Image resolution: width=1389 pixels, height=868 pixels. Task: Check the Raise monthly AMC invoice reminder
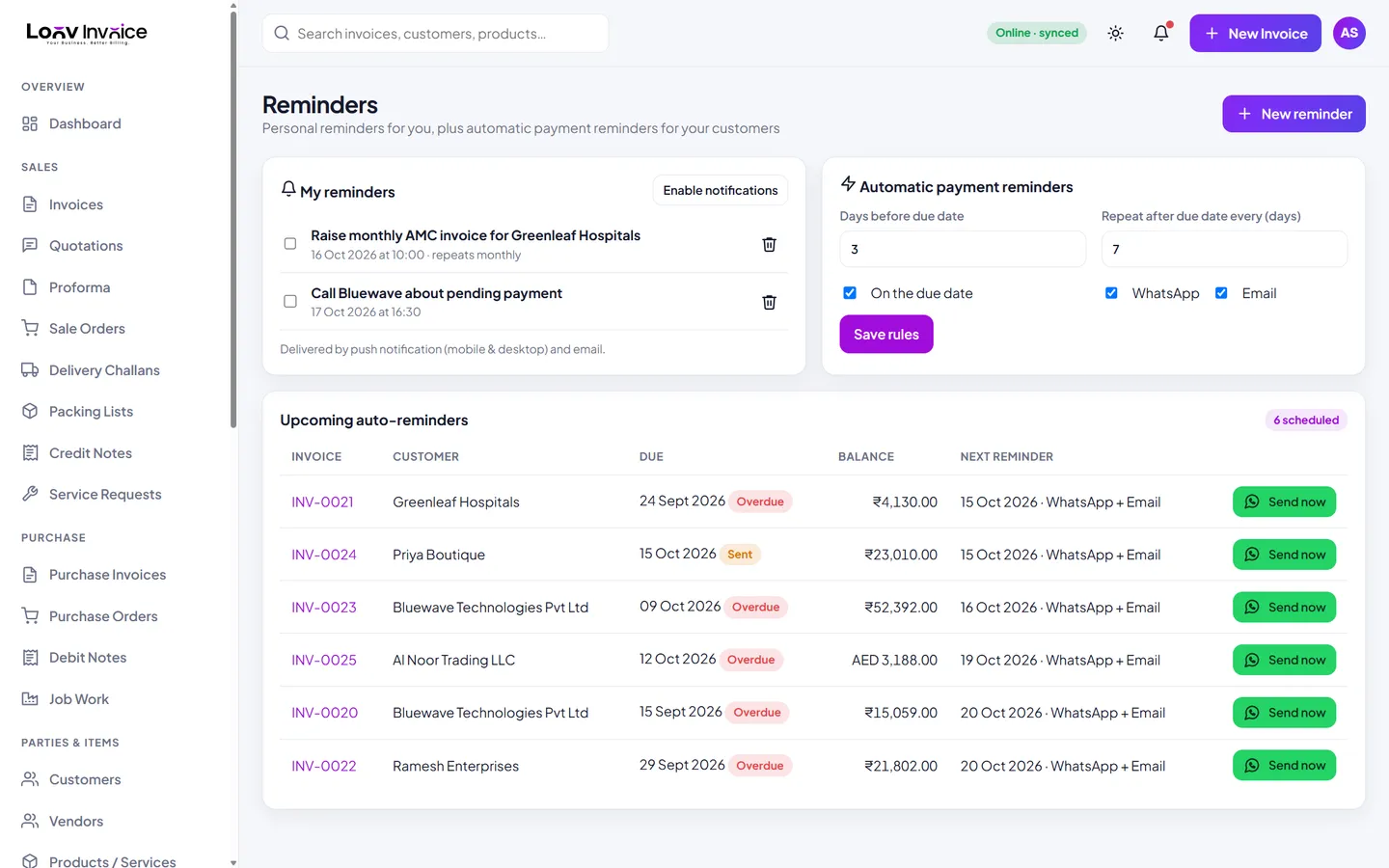pos(289,243)
